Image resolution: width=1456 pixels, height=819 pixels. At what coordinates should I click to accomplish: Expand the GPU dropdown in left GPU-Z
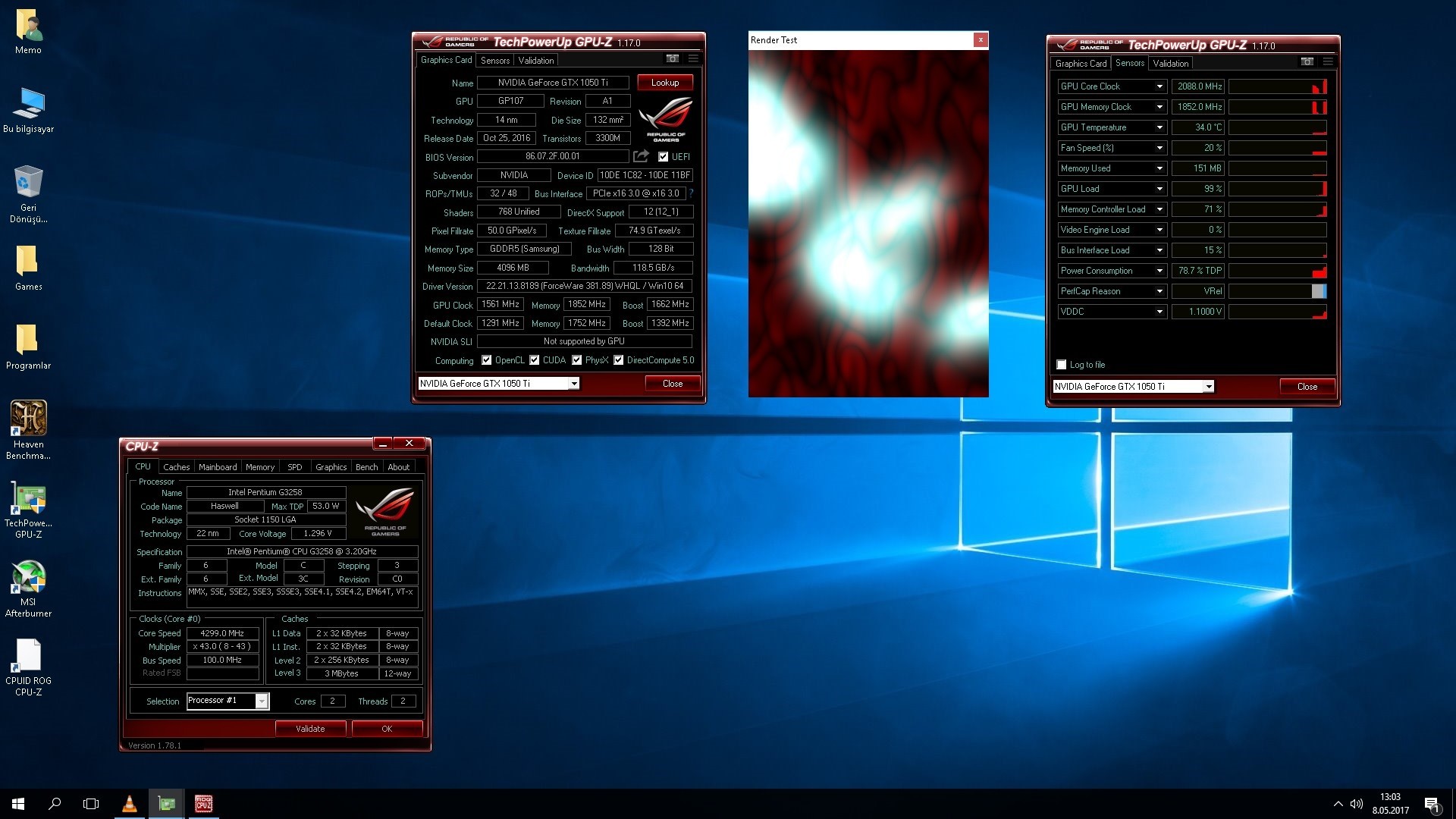coord(573,383)
